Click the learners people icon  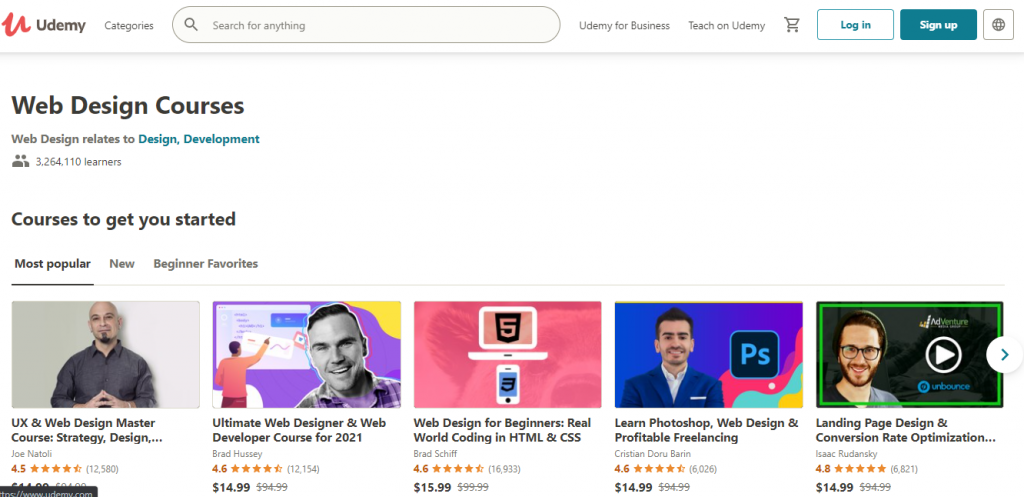(x=21, y=161)
